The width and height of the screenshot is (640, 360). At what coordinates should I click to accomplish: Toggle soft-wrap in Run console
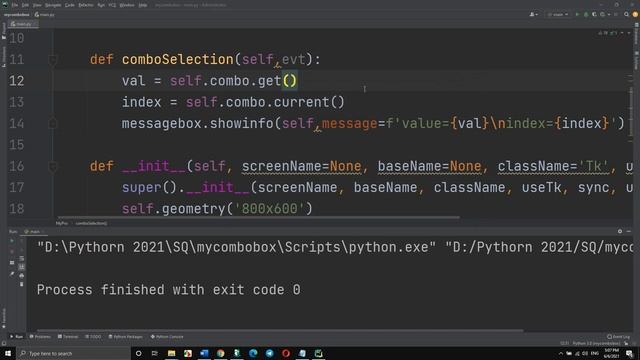pos(22,258)
